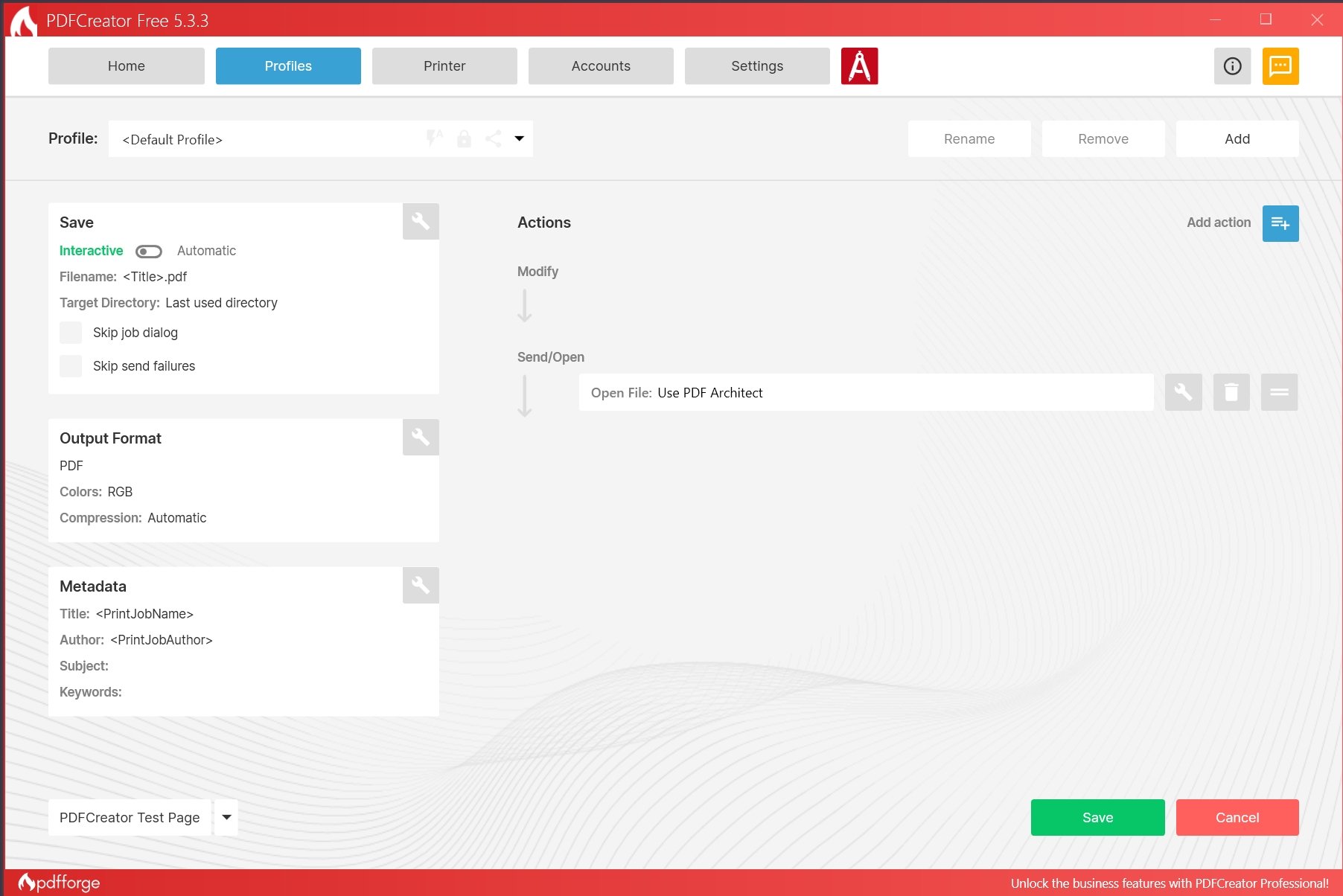Click the lock icon in the Profile box

[464, 138]
